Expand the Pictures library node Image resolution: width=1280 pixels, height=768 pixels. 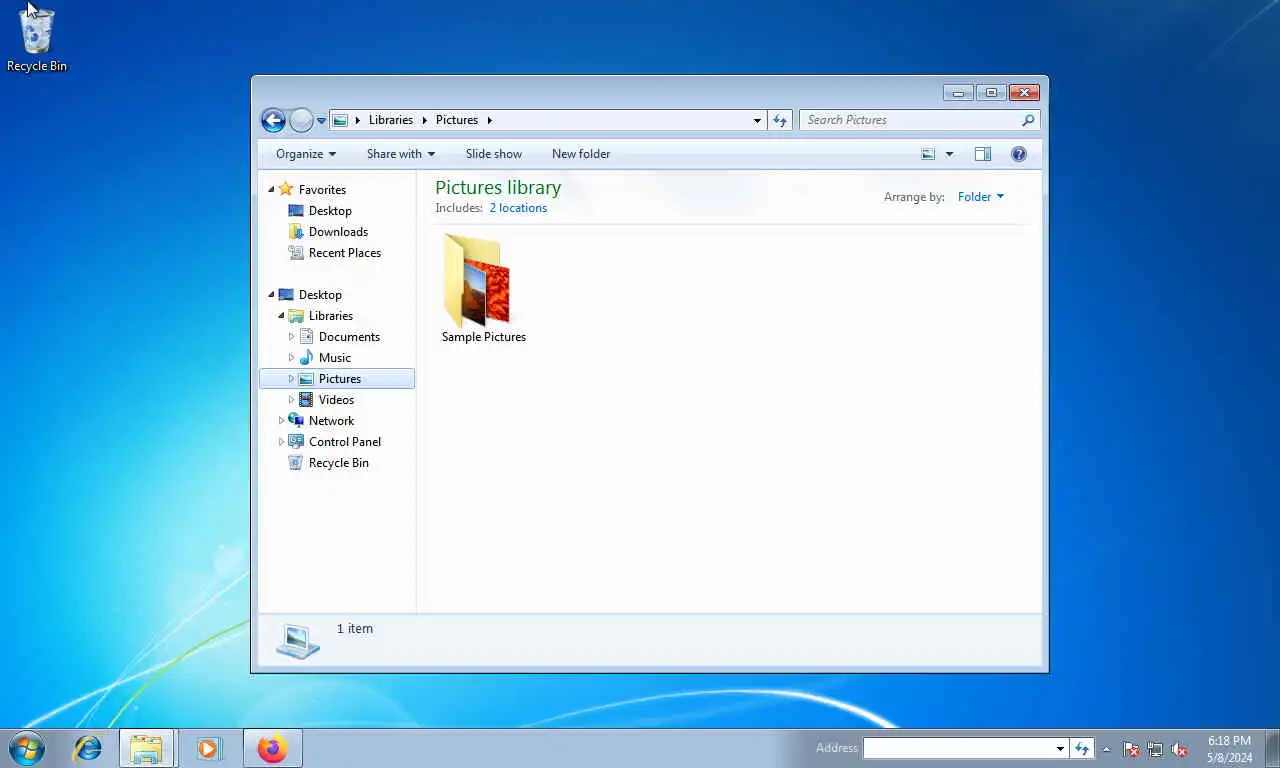point(291,379)
